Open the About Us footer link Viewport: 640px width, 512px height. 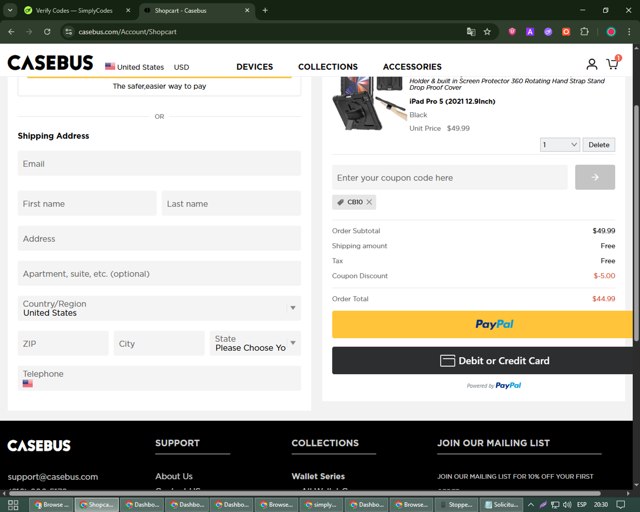coord(174,476)
